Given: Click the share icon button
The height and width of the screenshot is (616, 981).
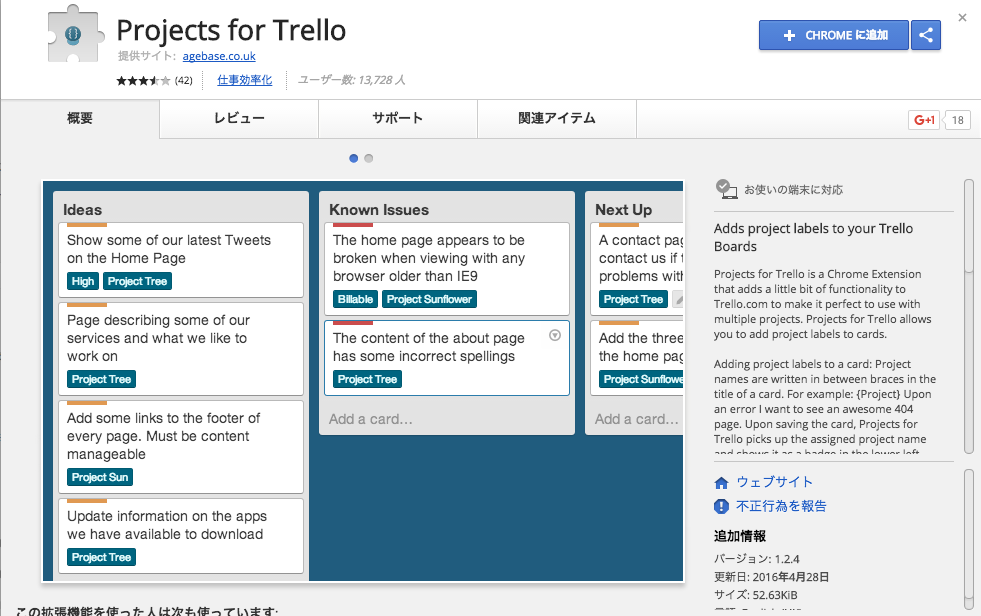Looking at the screenshot, I should (x=926, y=35).
